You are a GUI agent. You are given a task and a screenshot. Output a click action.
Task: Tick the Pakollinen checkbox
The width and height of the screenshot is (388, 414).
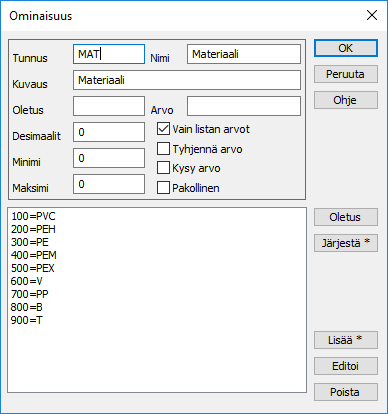tap(163, 188)
